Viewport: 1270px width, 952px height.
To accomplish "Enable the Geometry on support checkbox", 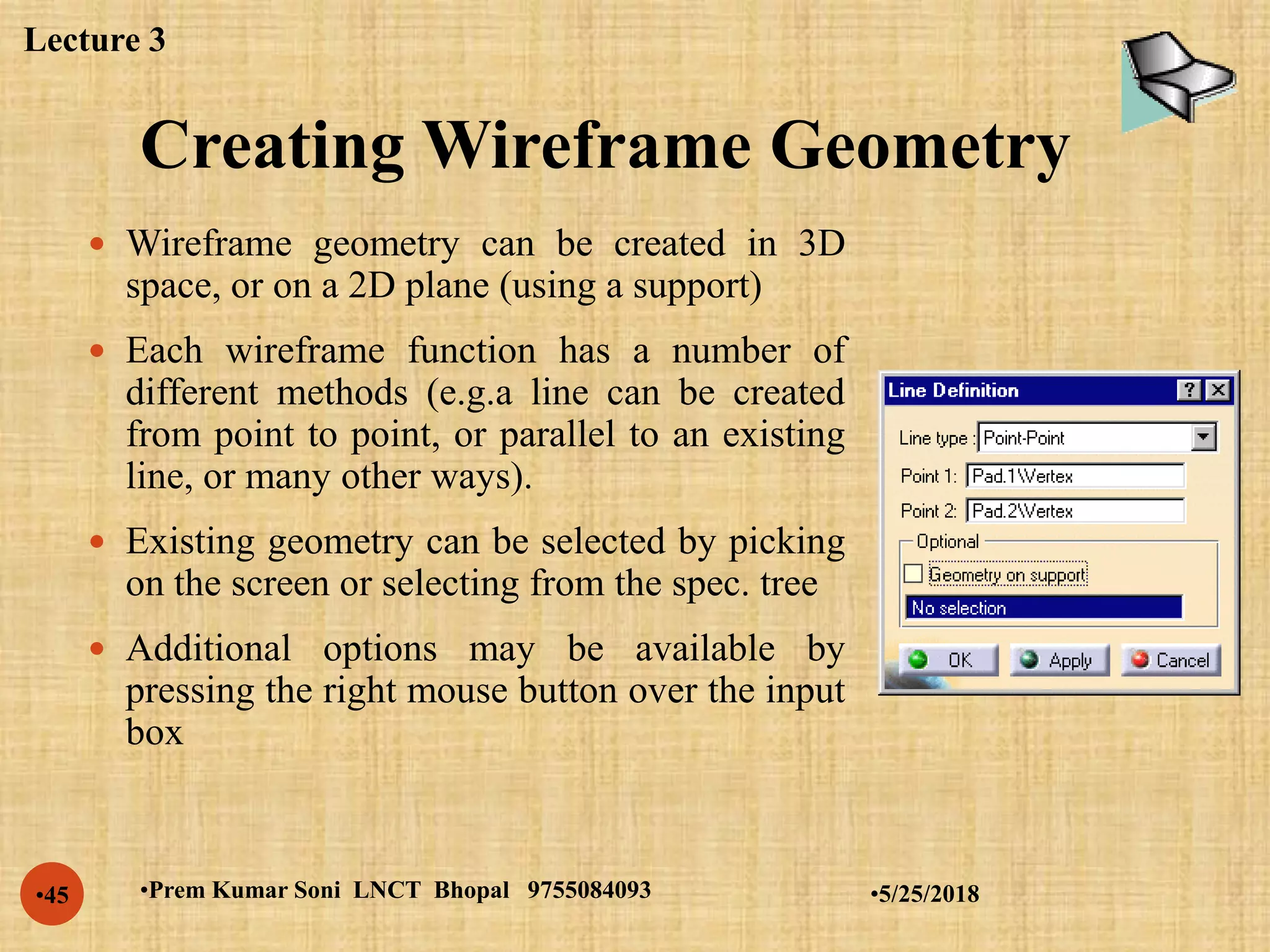I will coord(913,574).
